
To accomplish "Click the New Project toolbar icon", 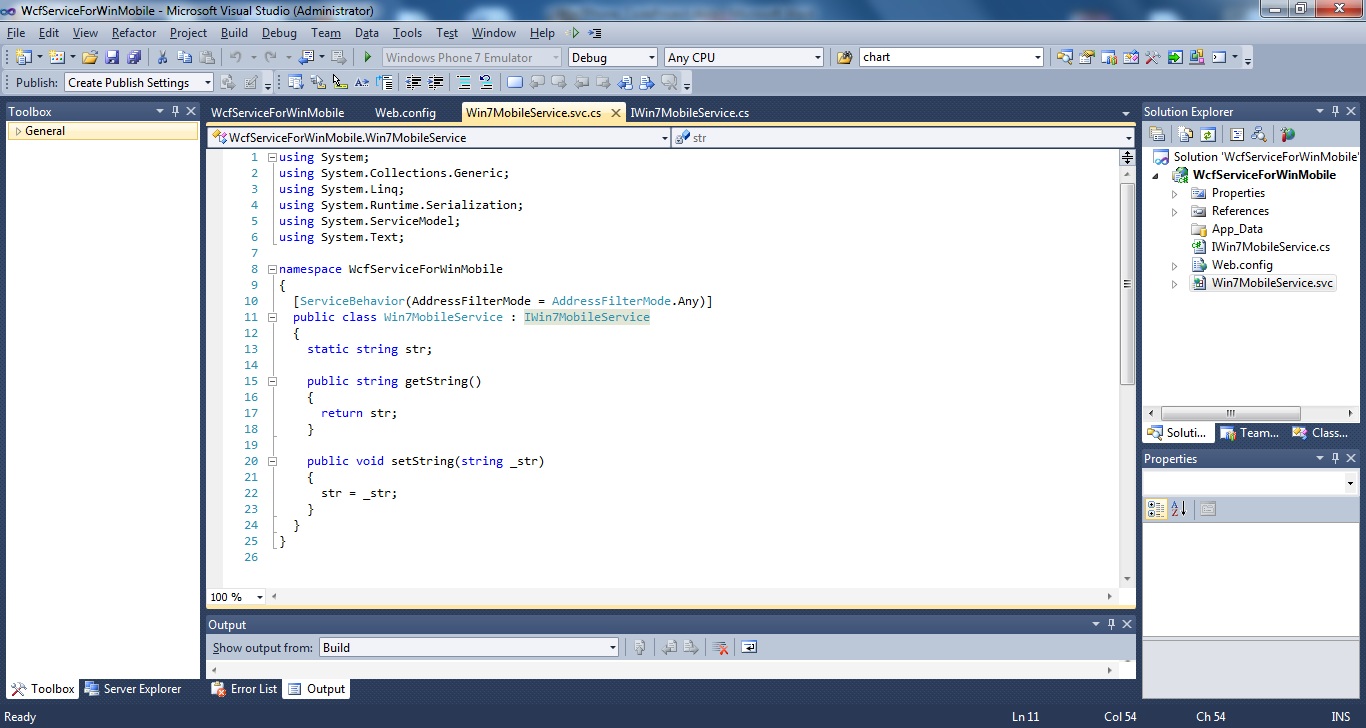I will point(24,57).
